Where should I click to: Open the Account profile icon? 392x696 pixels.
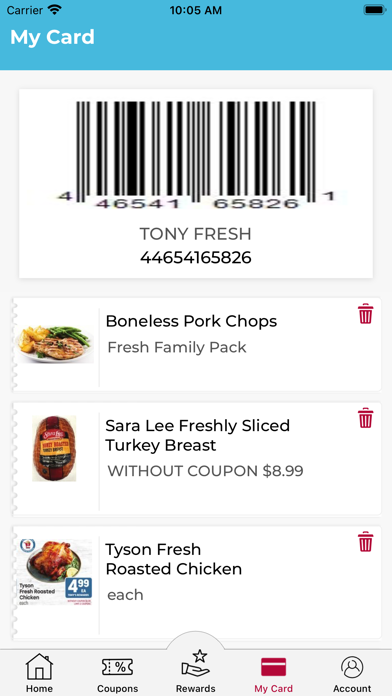pos(352,667)
